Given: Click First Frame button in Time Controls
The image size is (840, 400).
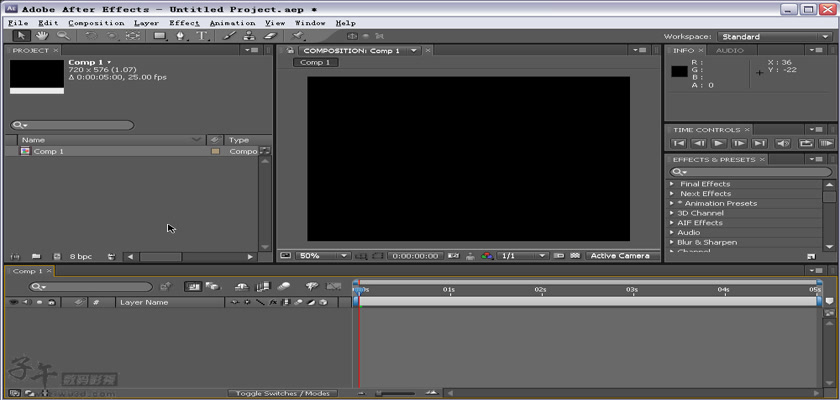Looking at the screenshot, I should pos(678,144).
